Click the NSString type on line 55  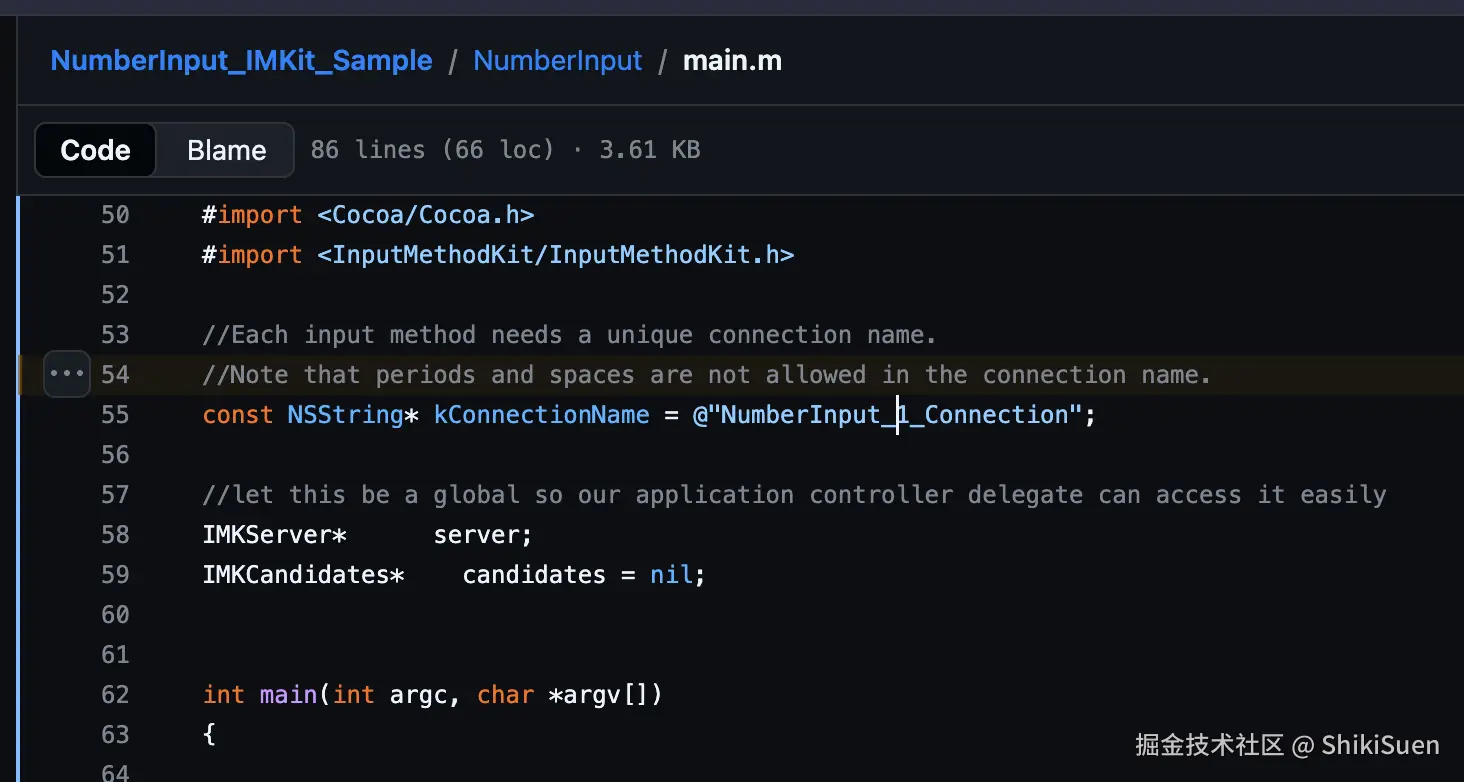(x=345, y=415)
